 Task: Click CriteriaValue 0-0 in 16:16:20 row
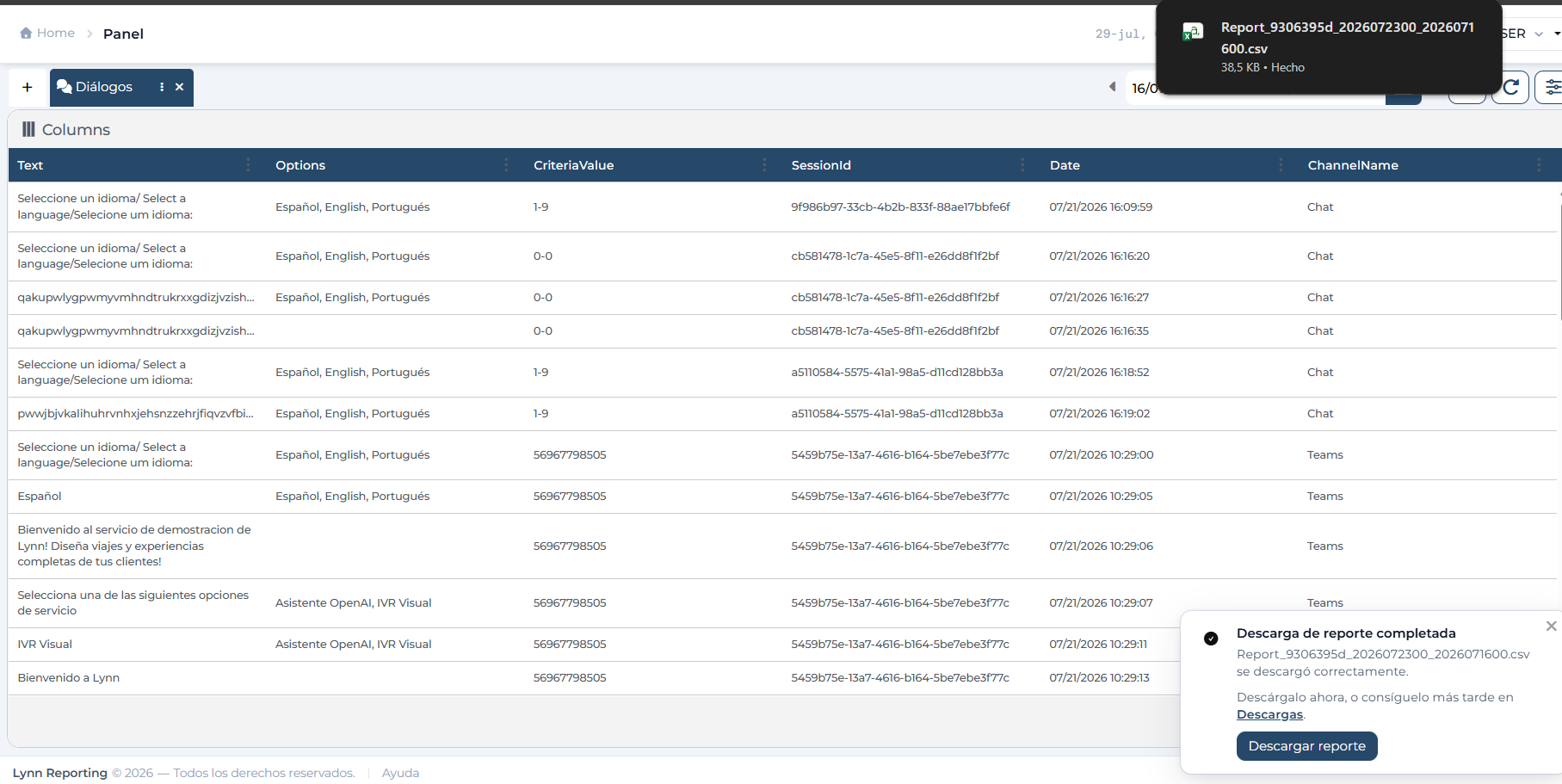coord(542,256)
